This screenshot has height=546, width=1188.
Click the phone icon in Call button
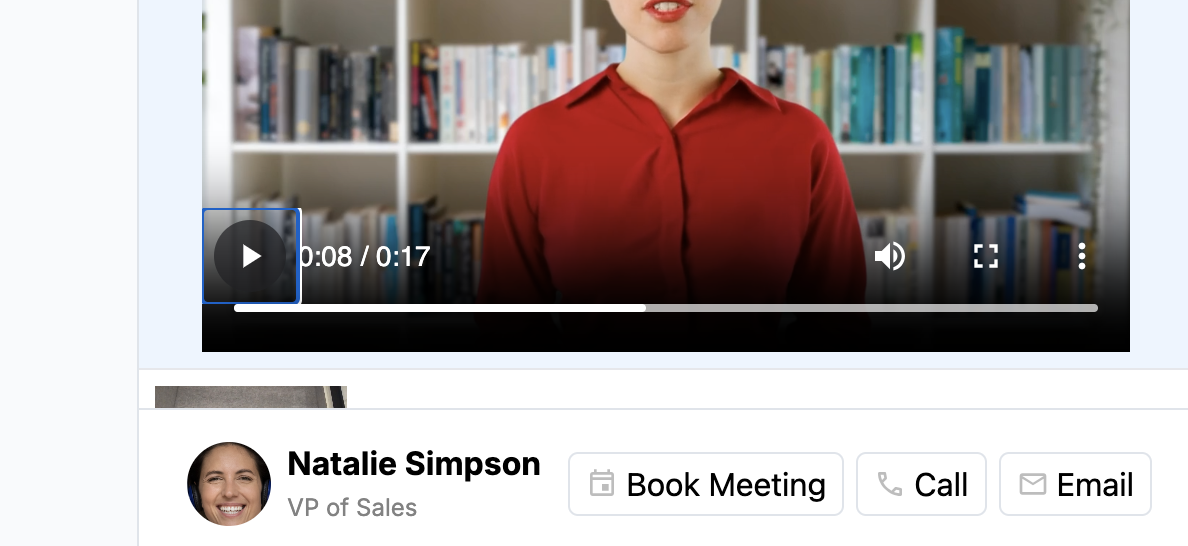(889, 484)
